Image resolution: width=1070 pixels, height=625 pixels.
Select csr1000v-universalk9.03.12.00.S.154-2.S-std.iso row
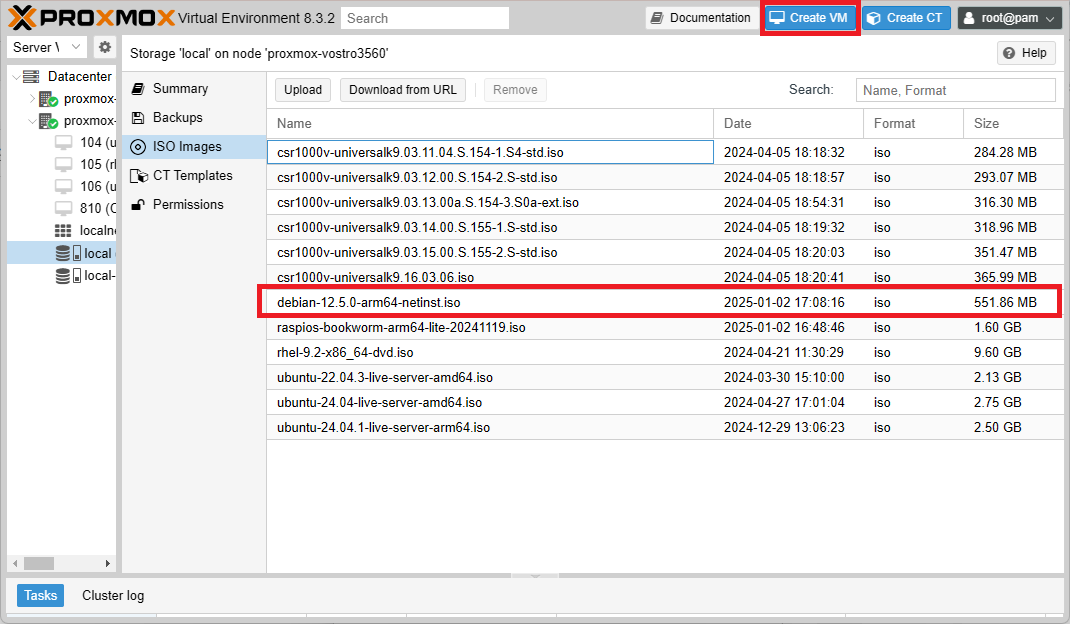point(665,177)
